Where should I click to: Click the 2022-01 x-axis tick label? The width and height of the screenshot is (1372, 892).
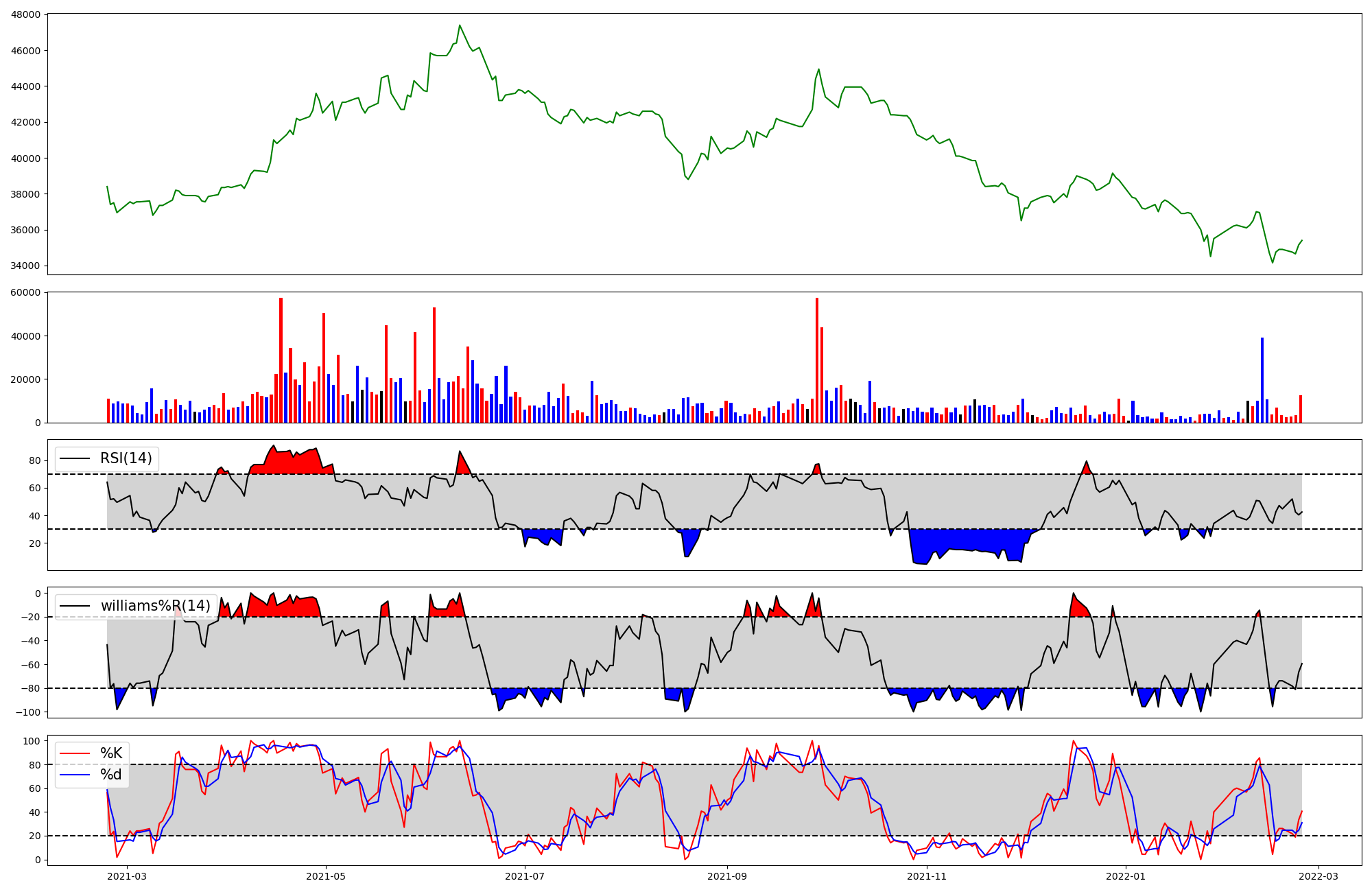point(1126,876)
